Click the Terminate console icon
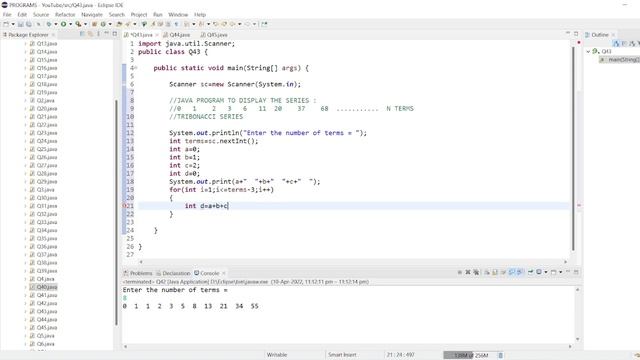This screenshot has width=640, height=360. [460, 272]
